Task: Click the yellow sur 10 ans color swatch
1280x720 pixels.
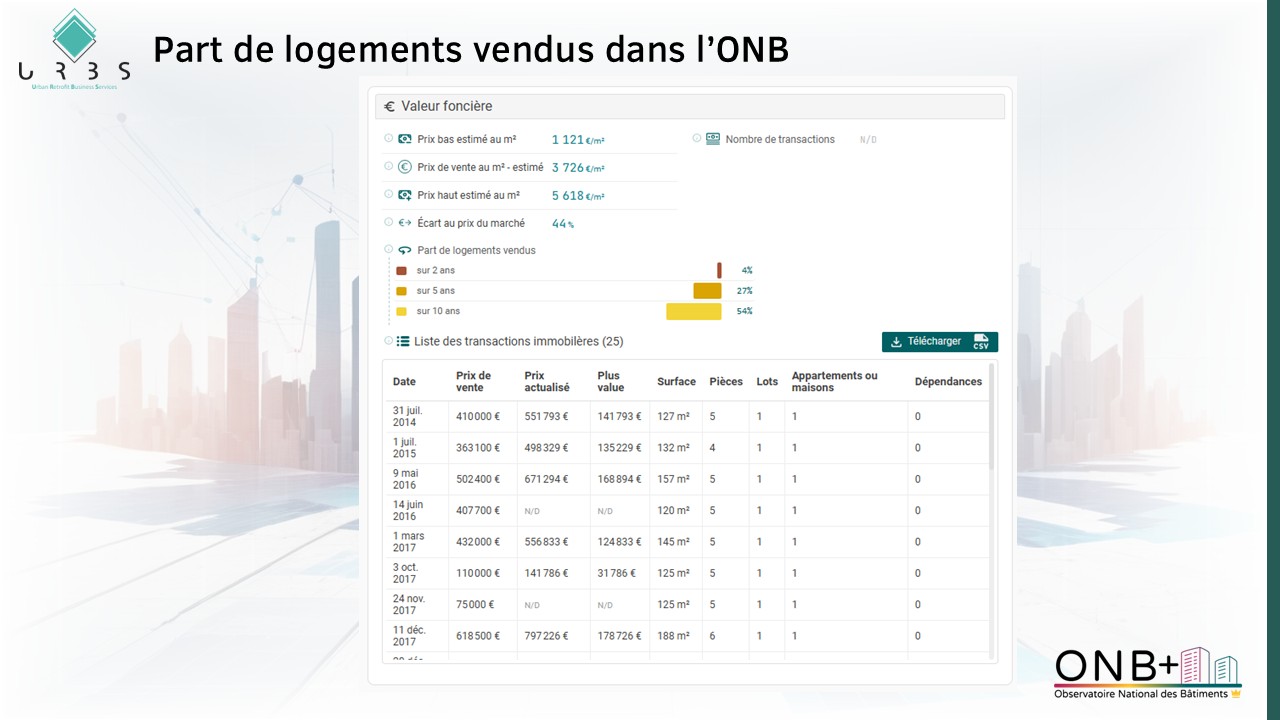Action: pos(401,311)
